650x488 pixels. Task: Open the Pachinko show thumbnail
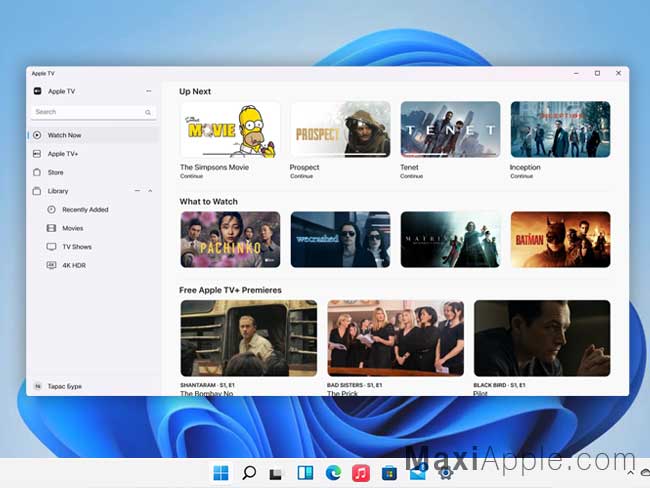coord(230,240)
